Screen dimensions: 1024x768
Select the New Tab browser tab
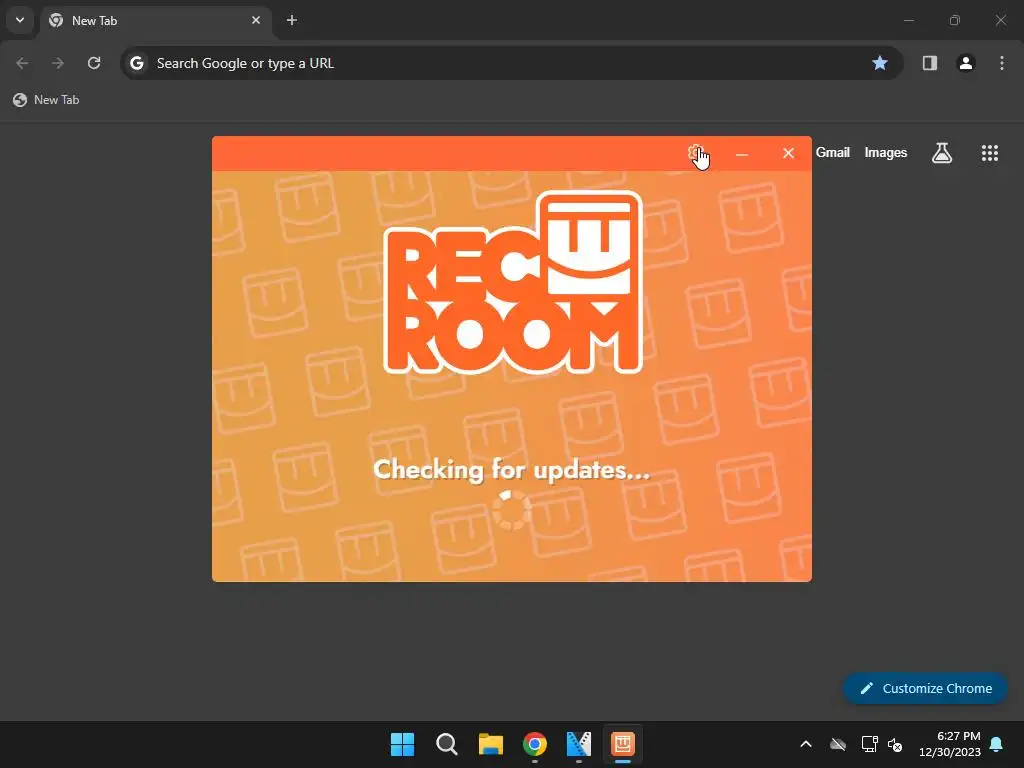tap(156, 20)
